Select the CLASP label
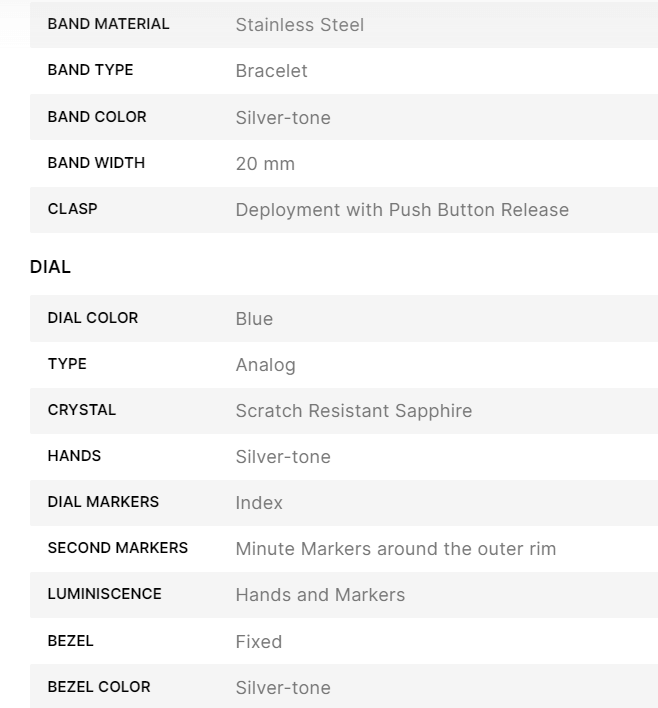This screenshot has height=708, width=658. pyautogui.click(x=73, y=209)
